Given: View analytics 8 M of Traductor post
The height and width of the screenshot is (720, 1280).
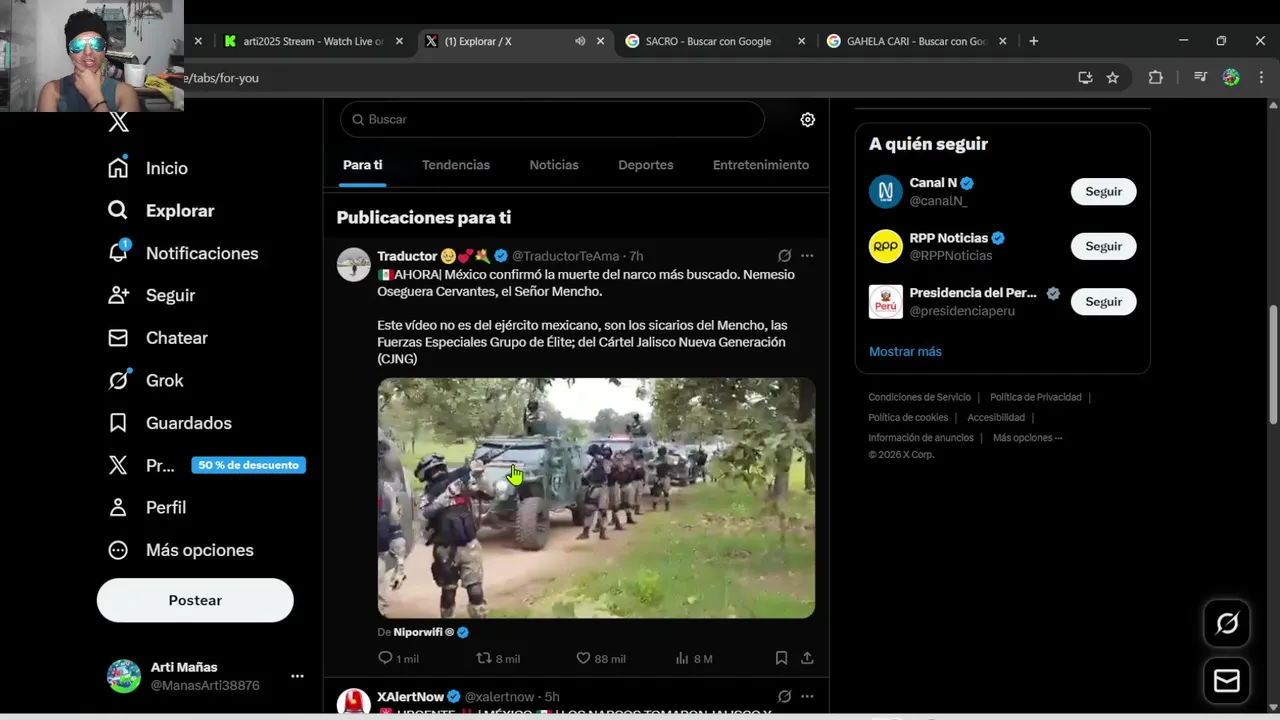Looking at the screenshot, I should [694, 658].
